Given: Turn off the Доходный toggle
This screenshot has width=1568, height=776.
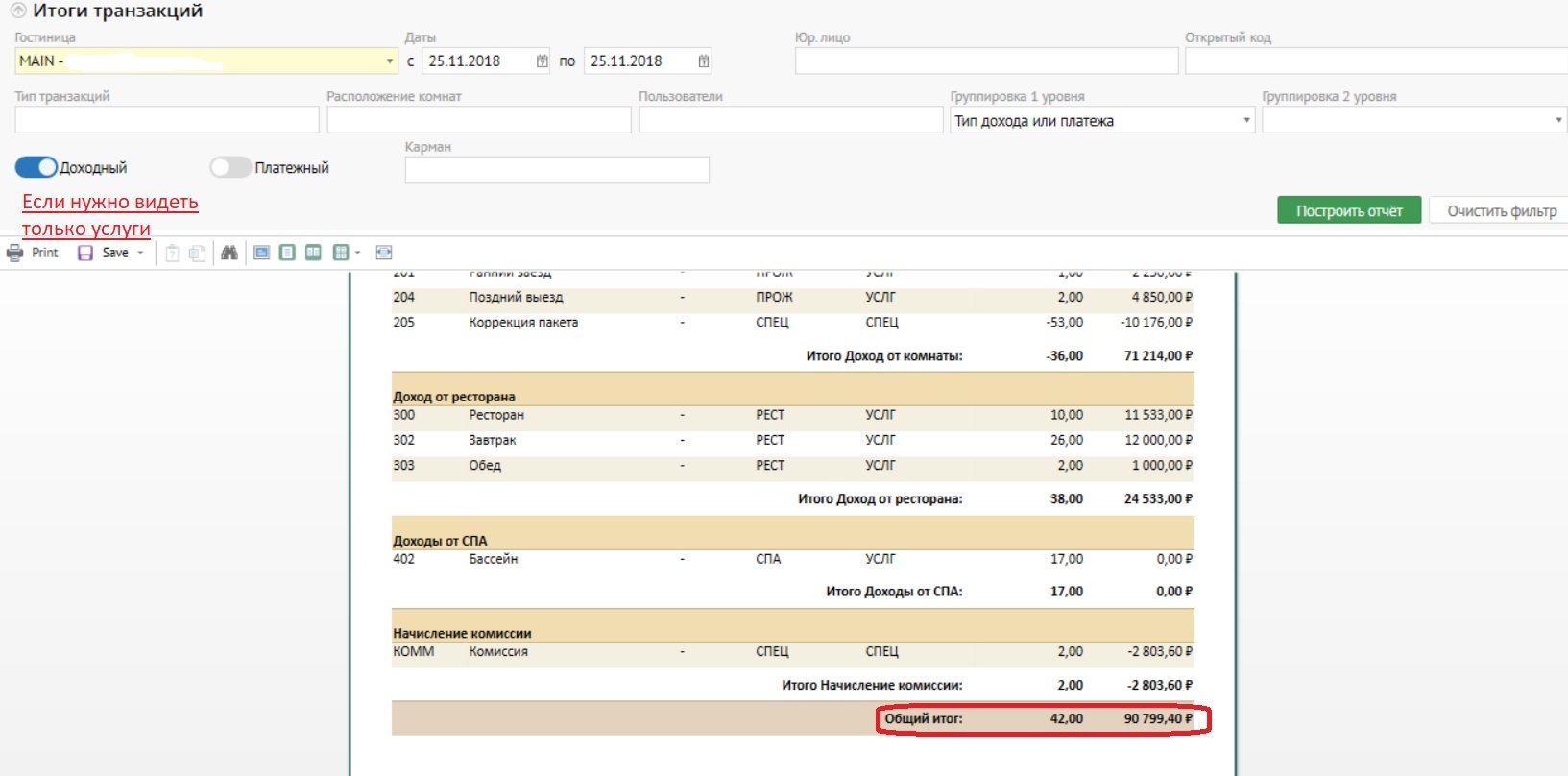Looking at the screenshot, I should (36, 167).
